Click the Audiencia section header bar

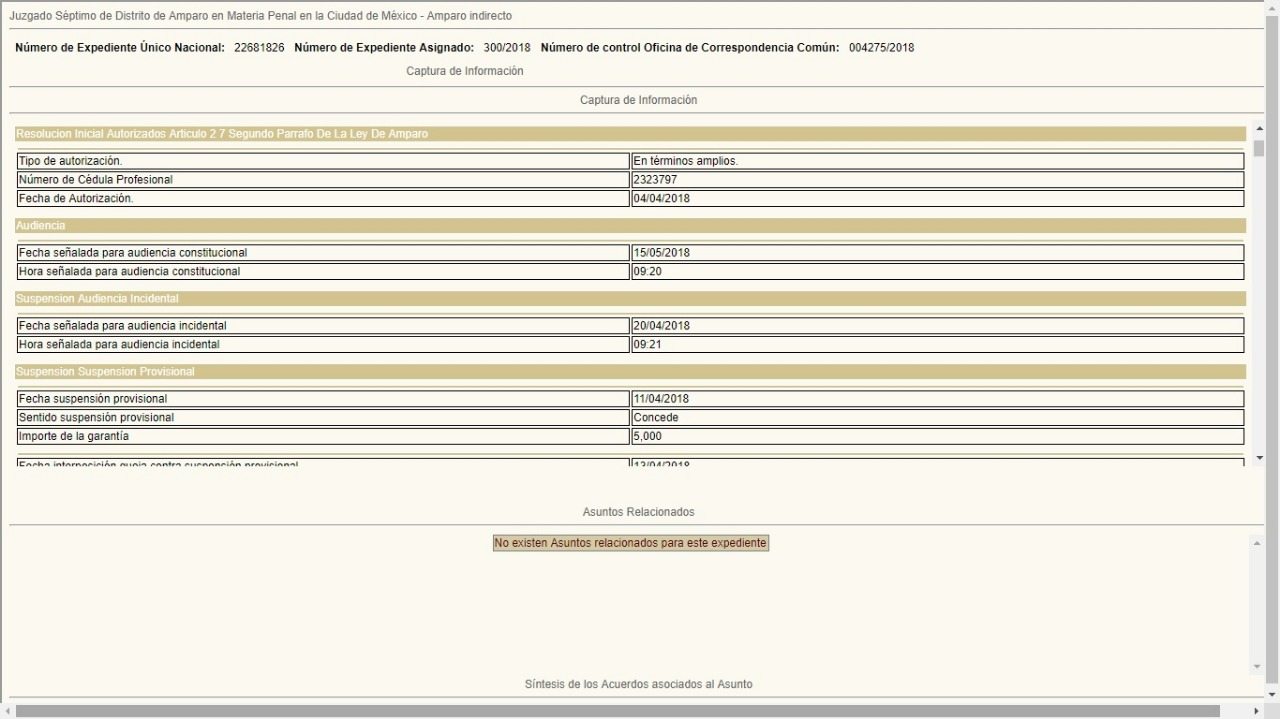[x=630, y=226]
